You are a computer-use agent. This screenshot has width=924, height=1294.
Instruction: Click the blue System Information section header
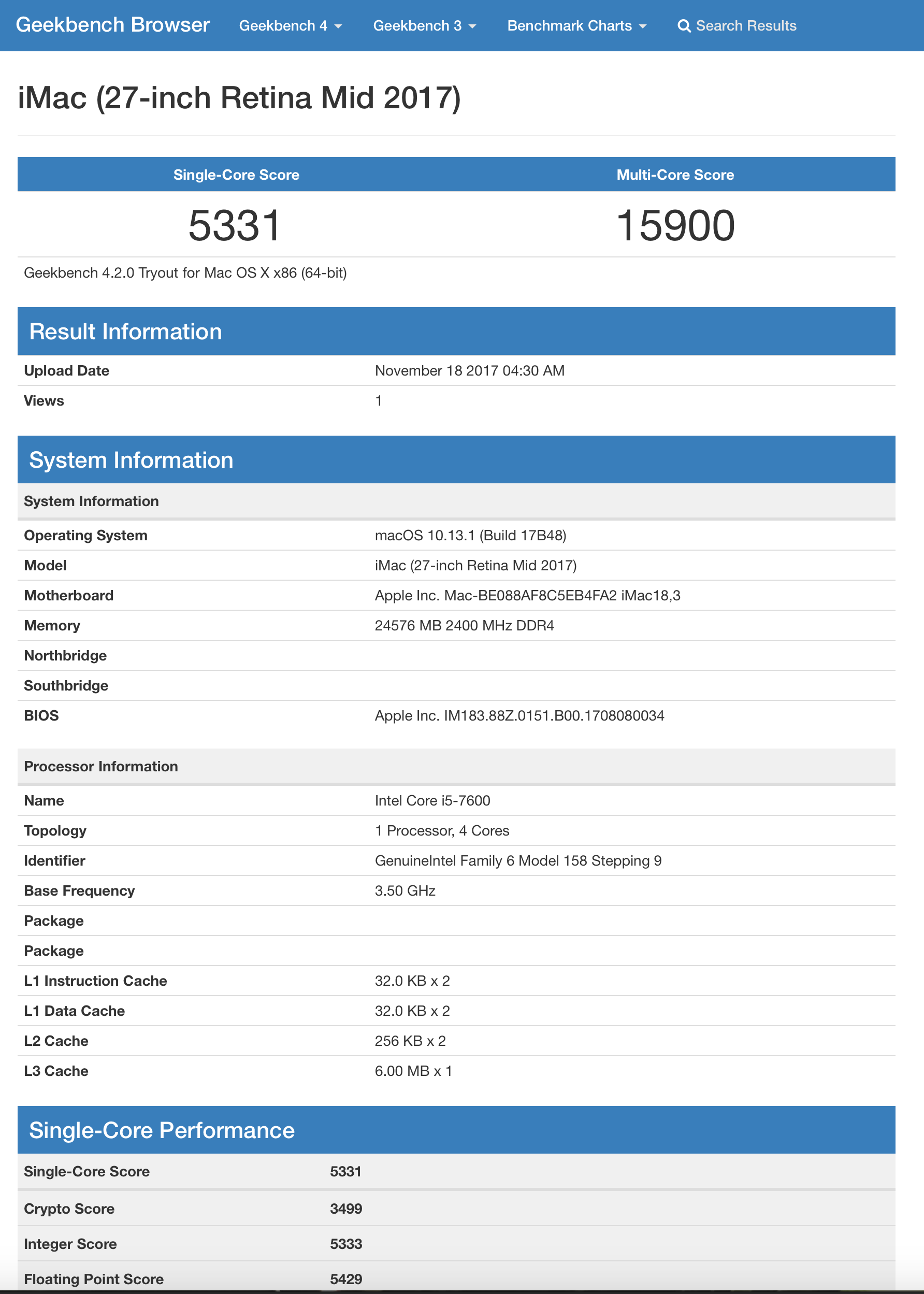tap(456, 460)
